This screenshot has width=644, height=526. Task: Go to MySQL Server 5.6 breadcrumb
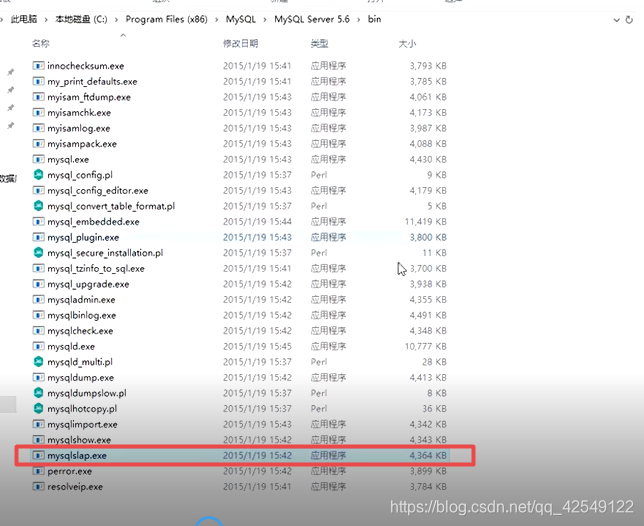(x=312, y=19)
